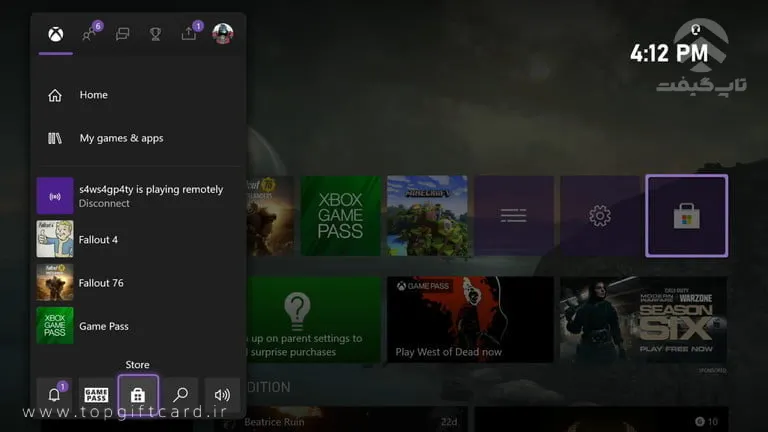Open My games & apps
Screen dimensions: 768x432
coord(120,138)
